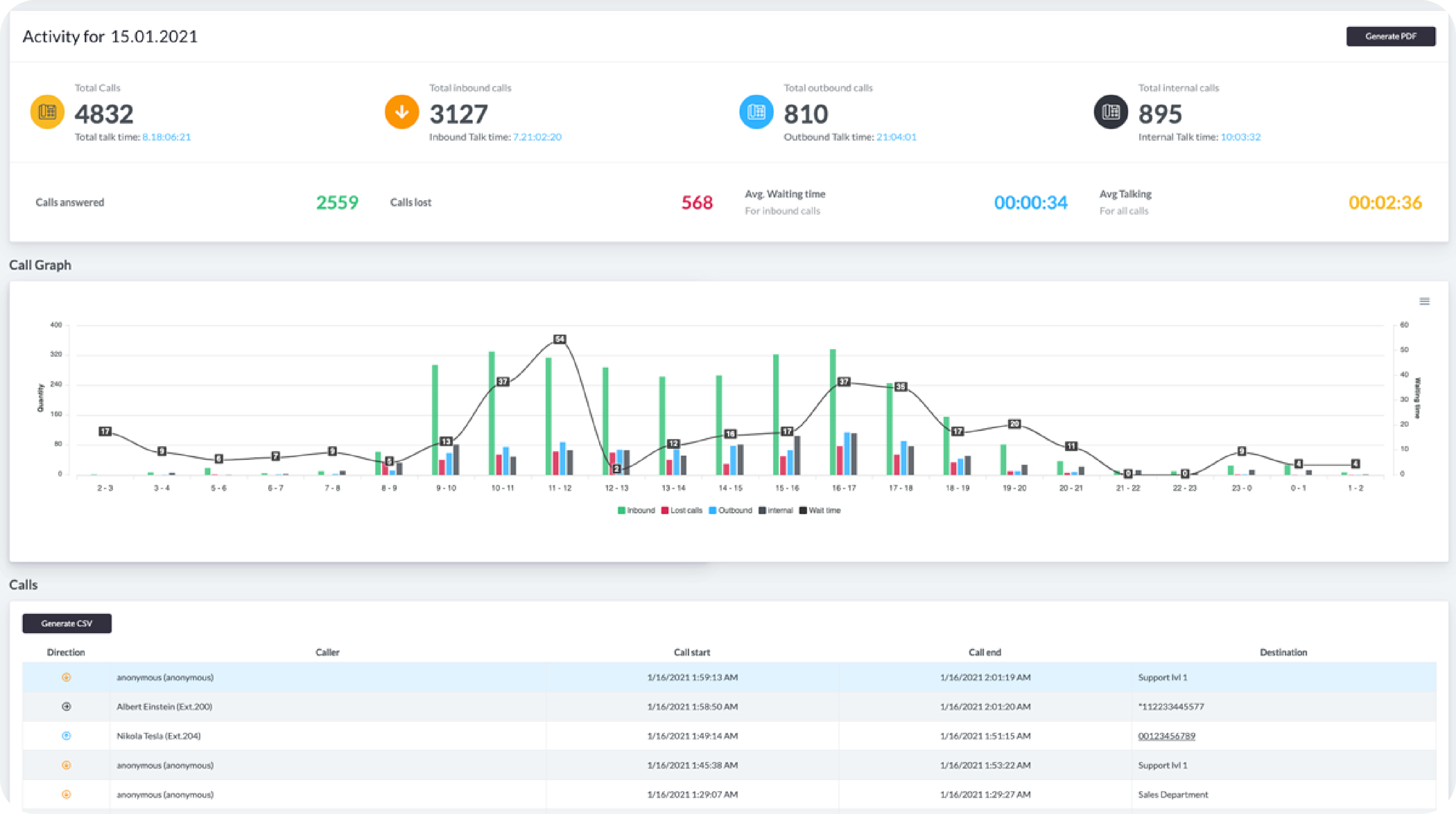Click Avg Talking value 00:02:36

click(x=1385, y=202)
